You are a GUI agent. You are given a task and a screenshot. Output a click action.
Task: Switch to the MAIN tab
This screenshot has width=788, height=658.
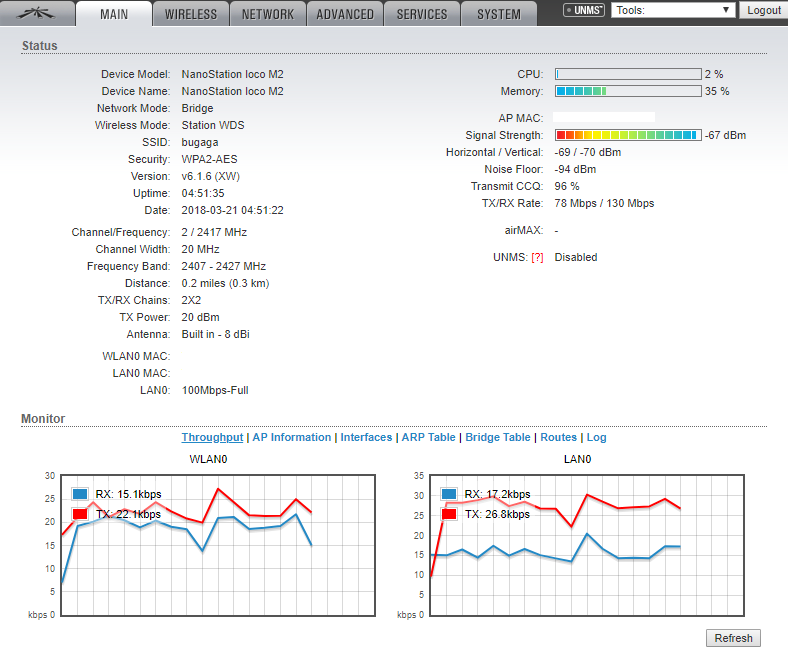[114, 14]
